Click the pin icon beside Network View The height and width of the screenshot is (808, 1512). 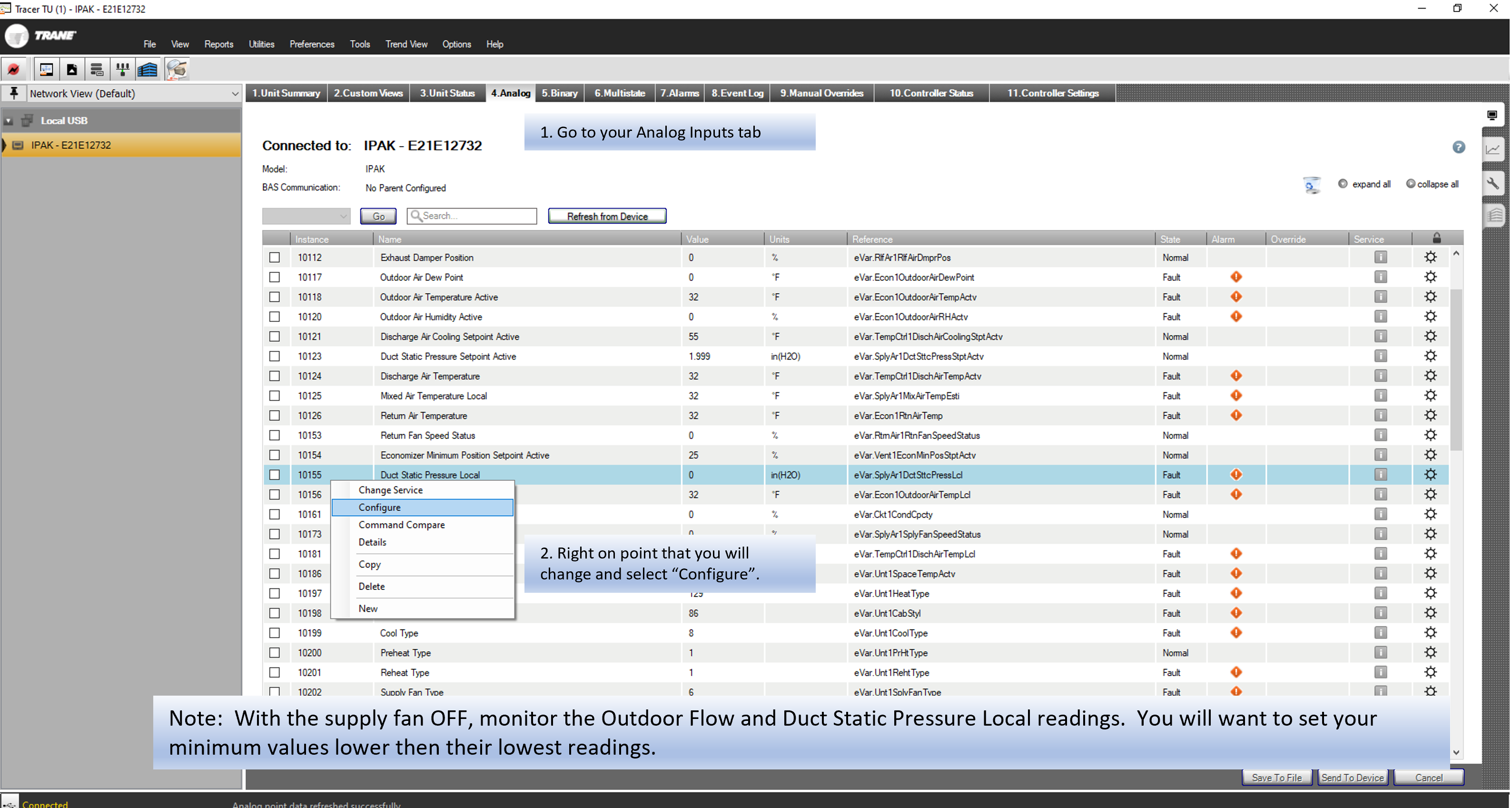click(x=14, y=93)
